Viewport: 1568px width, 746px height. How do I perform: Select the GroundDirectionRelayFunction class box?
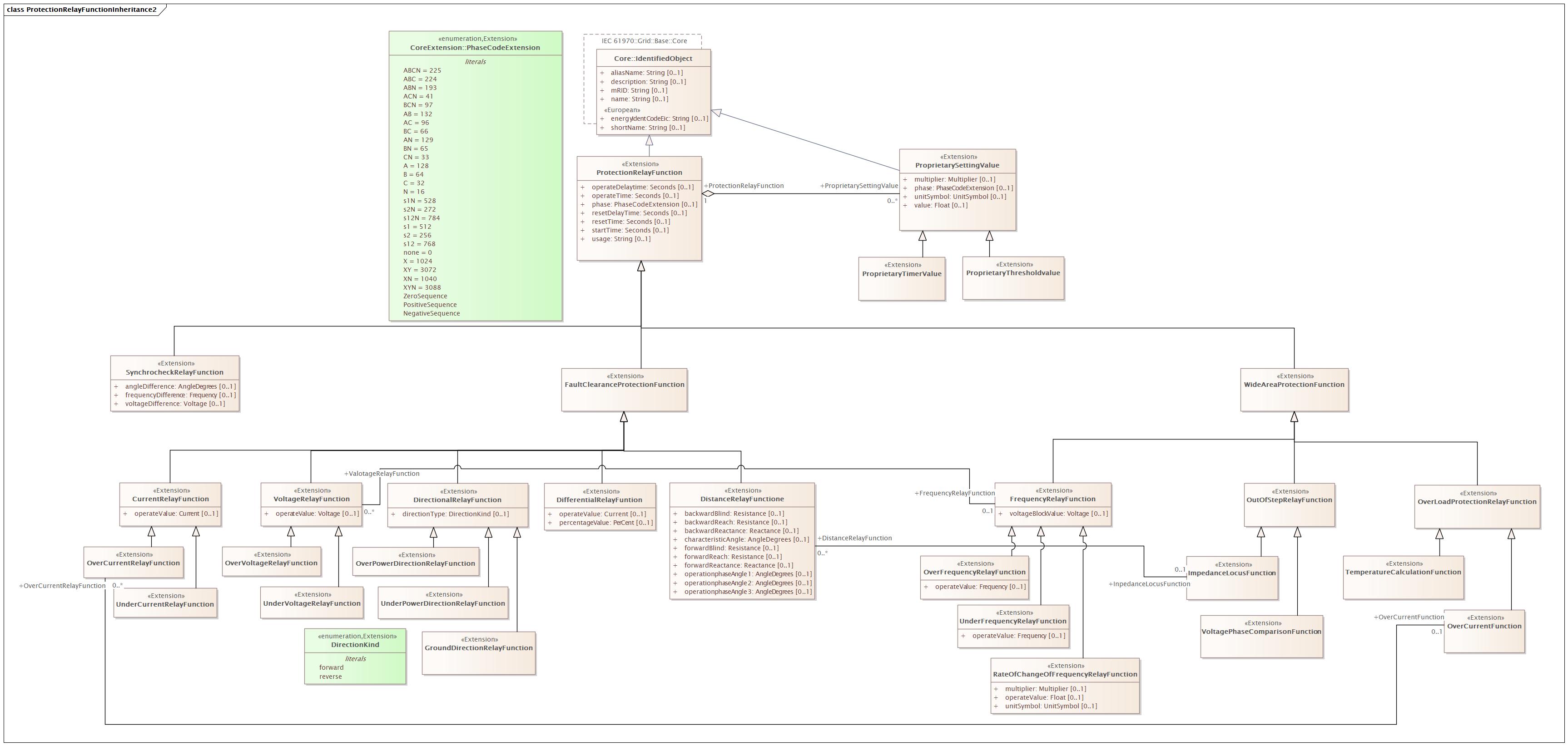(478, 653)
